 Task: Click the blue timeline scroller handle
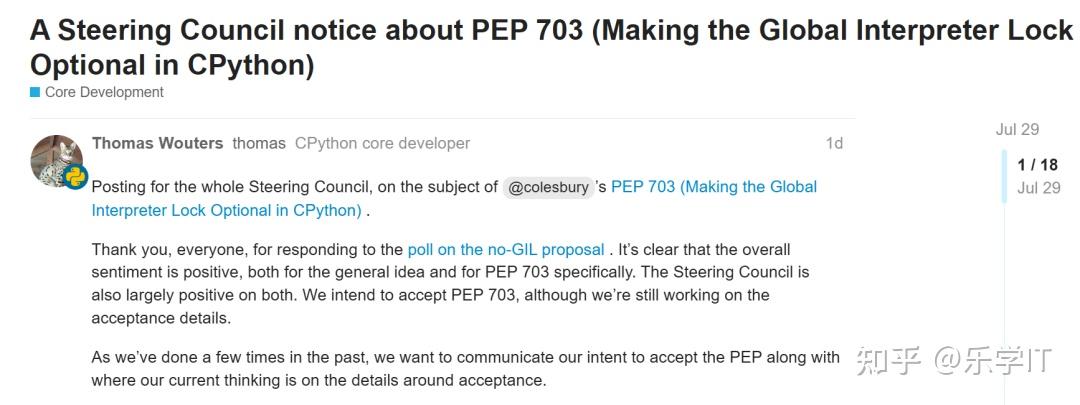(1004, 176)
